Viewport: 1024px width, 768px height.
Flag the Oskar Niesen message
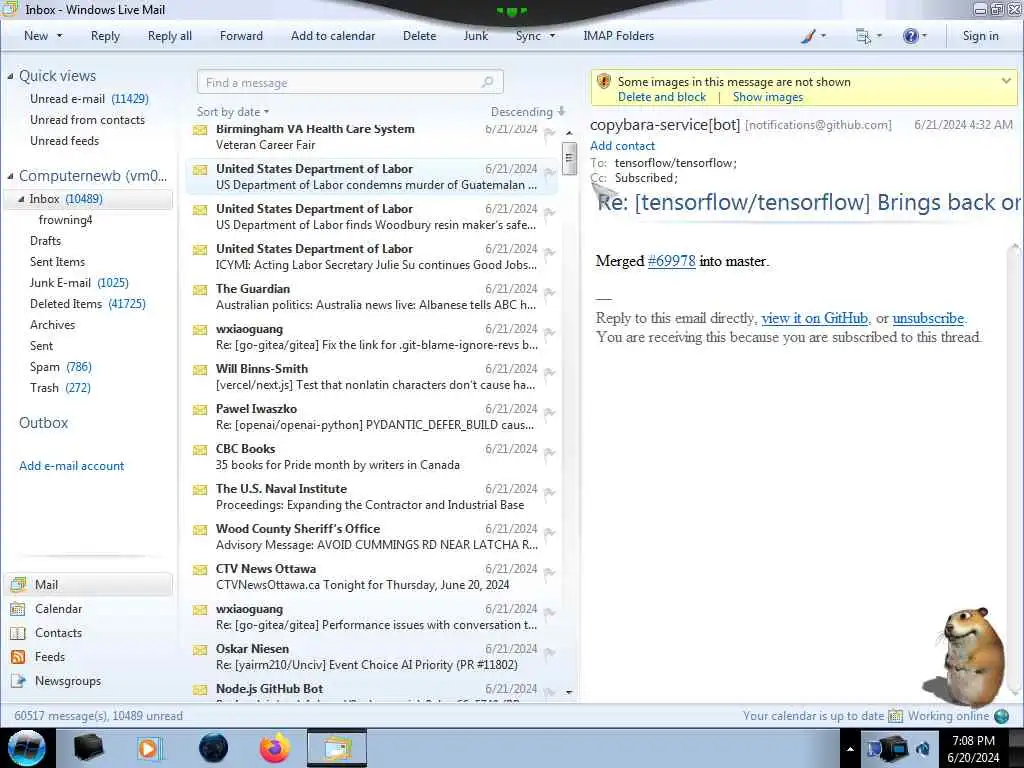tap(549, 652)
